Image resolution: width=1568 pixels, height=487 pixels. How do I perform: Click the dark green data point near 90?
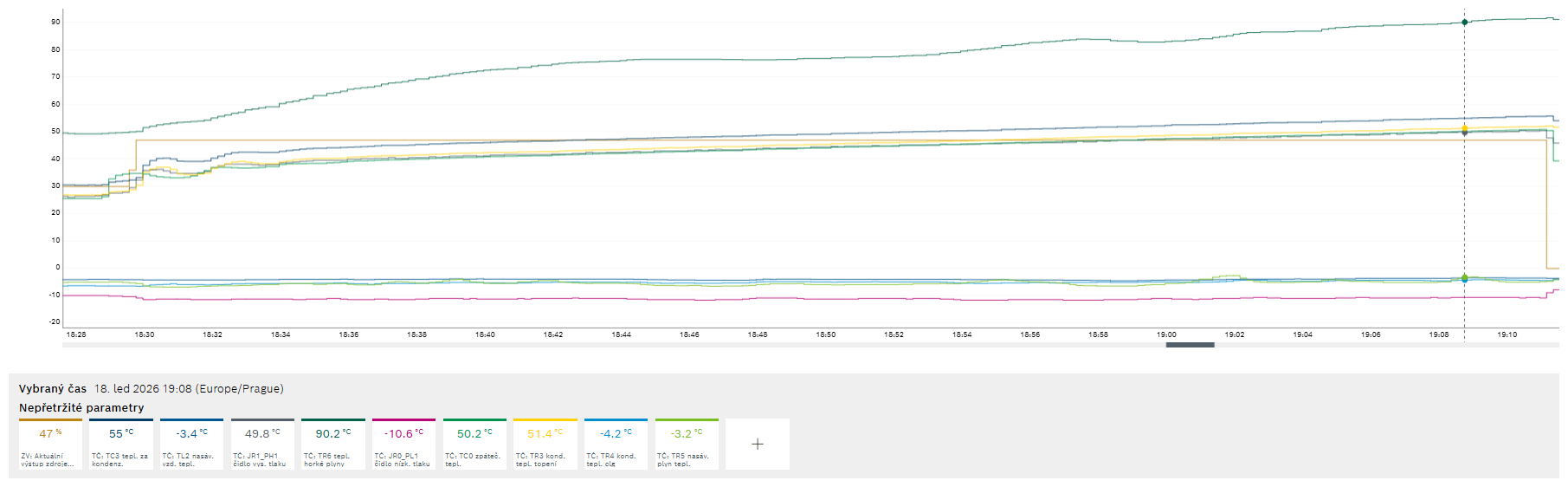coord(1464,22)
